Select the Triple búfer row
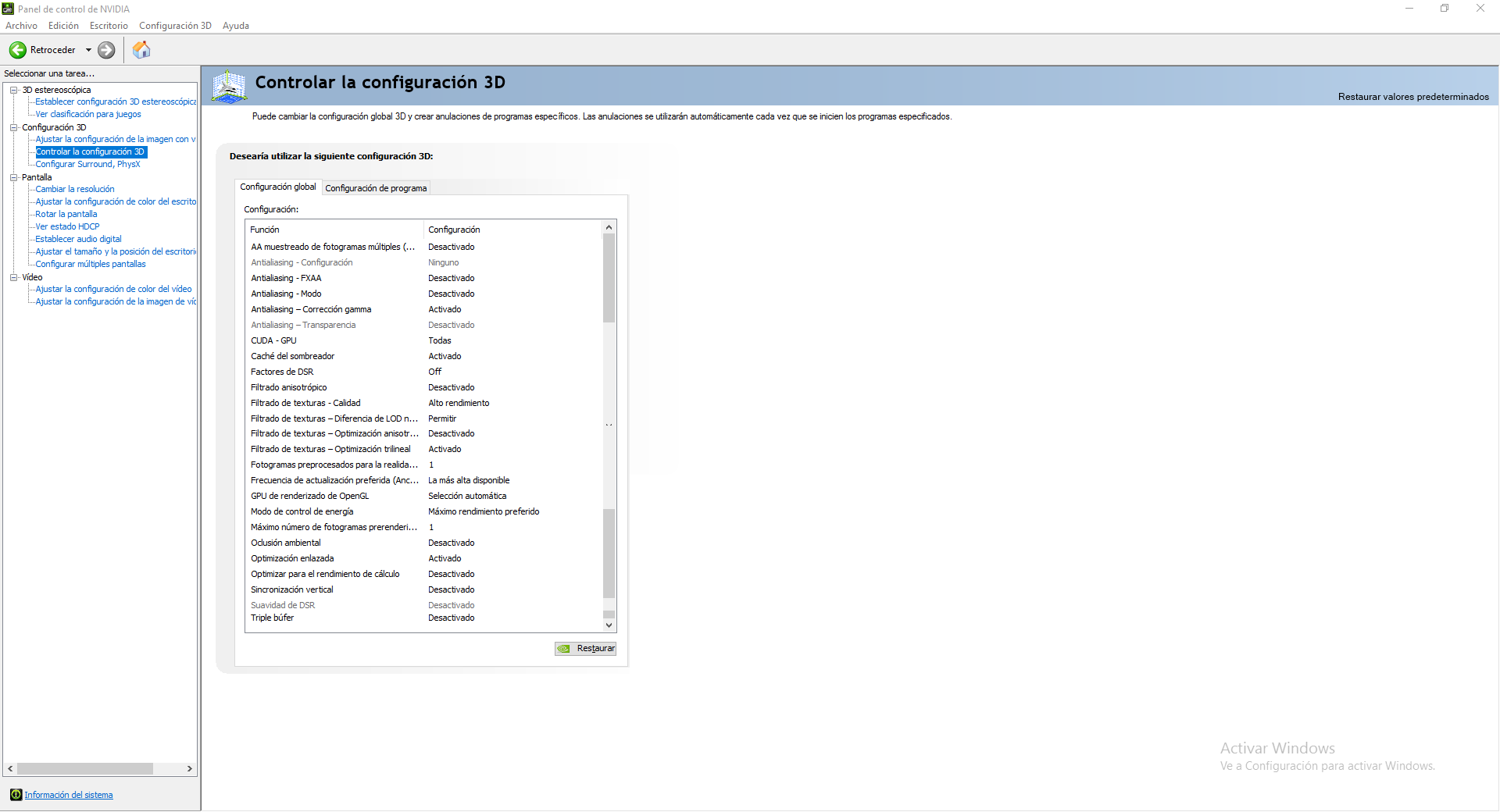This screenshot has height=812, width=1500. (x=424, y=618)
